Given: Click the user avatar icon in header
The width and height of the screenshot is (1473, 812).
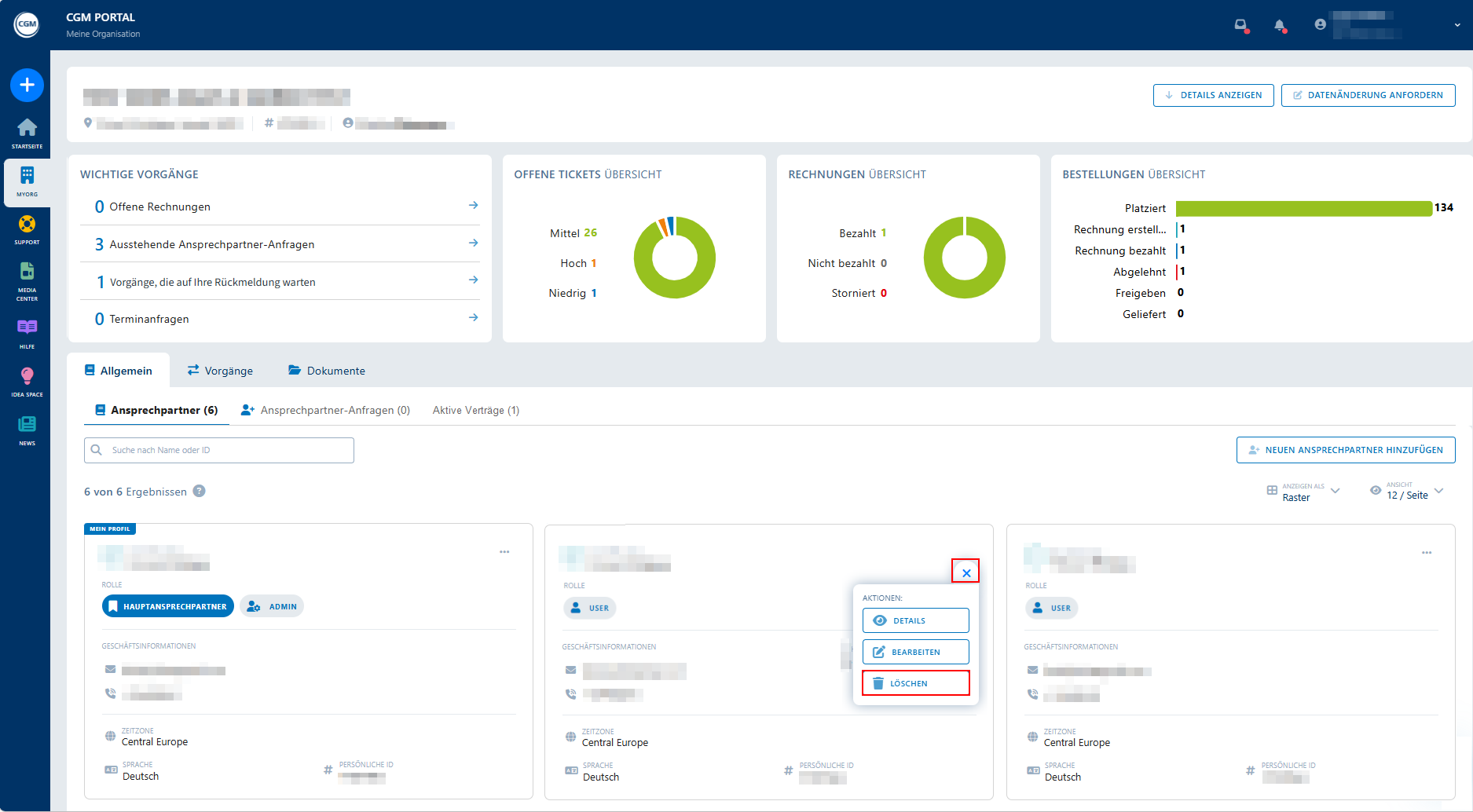Looking at the screenshot, I should (x=1320, y=24).
